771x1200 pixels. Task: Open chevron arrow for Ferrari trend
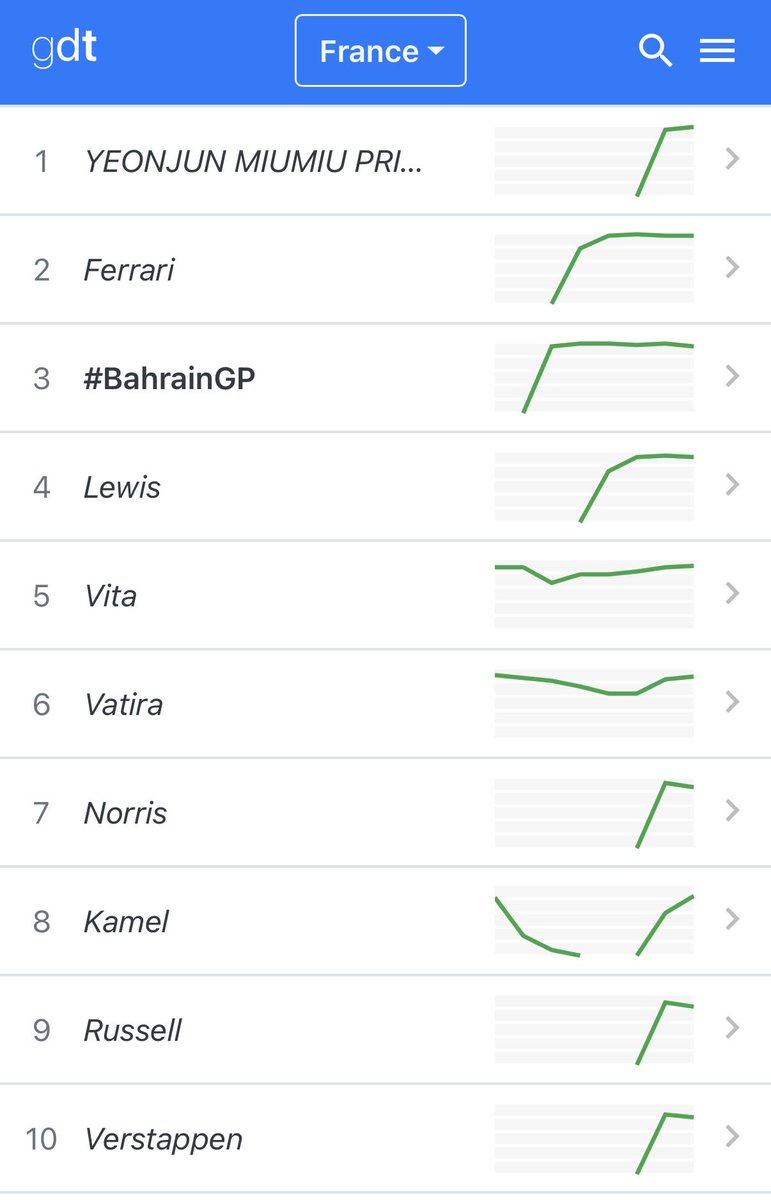(732, 267)
